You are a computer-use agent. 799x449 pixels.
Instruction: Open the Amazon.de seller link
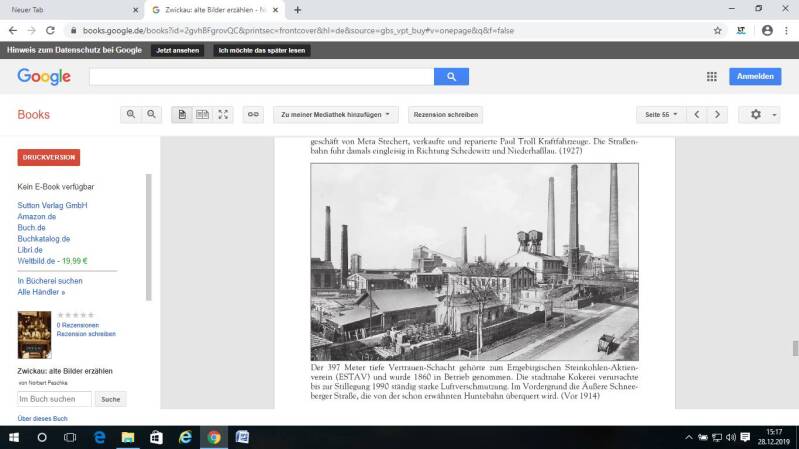(x=37, y=216)
